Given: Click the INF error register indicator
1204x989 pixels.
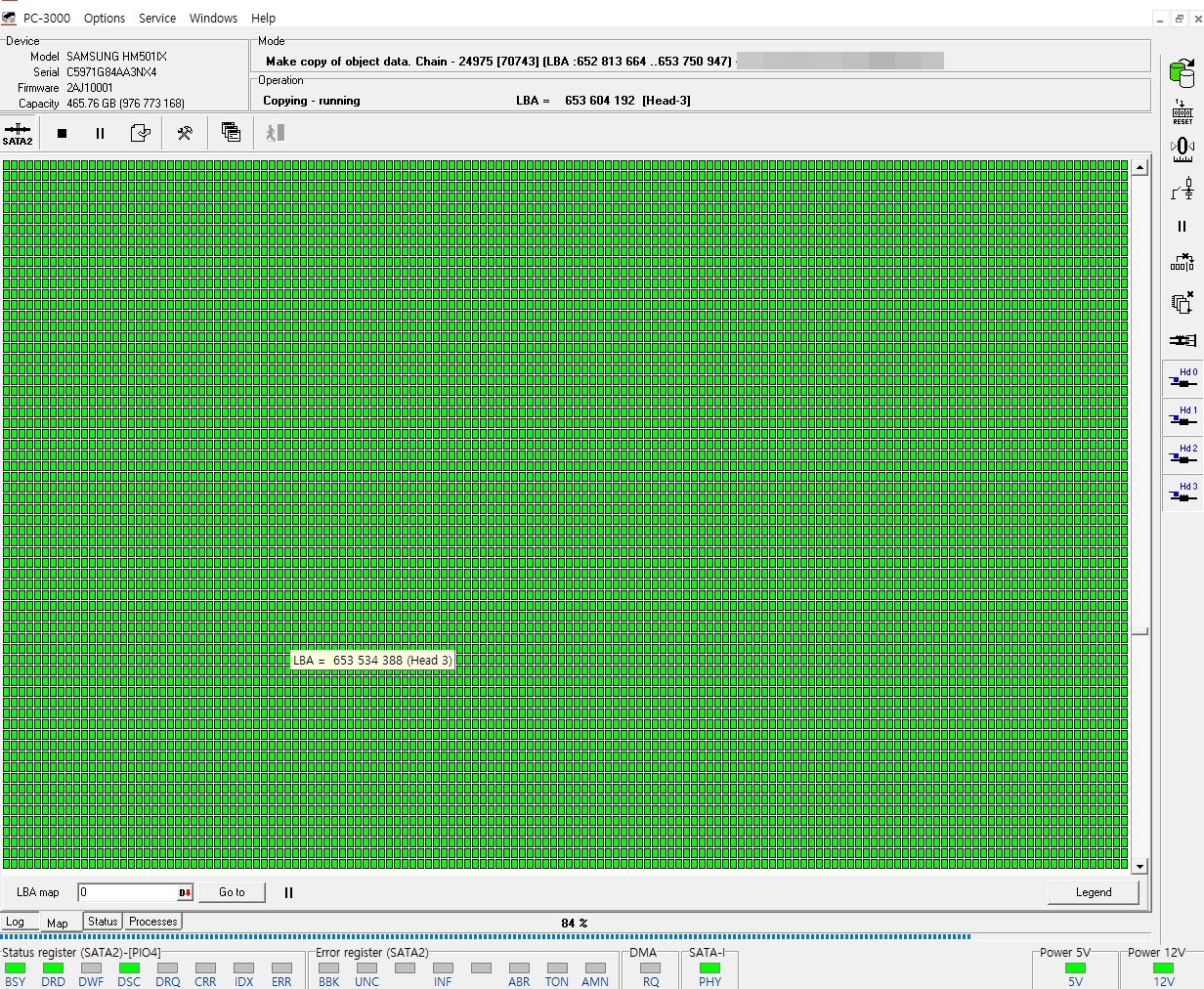Looking at the screenshot, I should coord(443,968).
